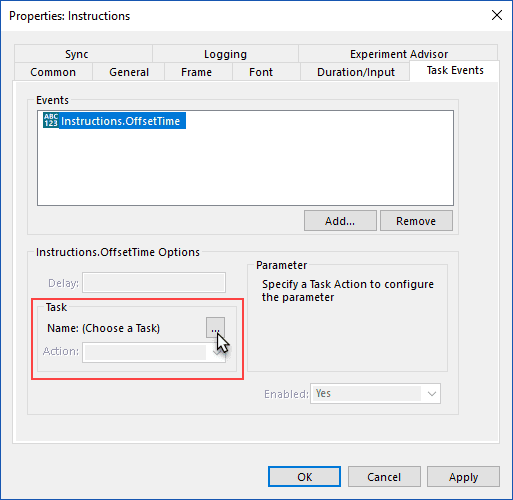Expand the Enabled dropdown arrow
513x500 pixels.
coord(431,394)
